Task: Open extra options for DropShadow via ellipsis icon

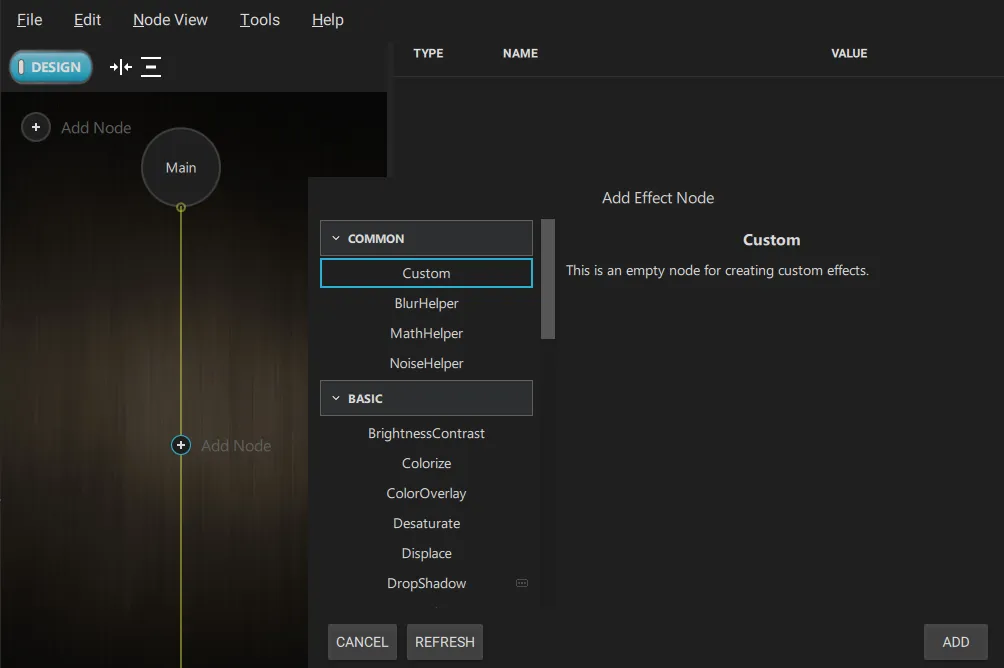Action: (521, 582)
